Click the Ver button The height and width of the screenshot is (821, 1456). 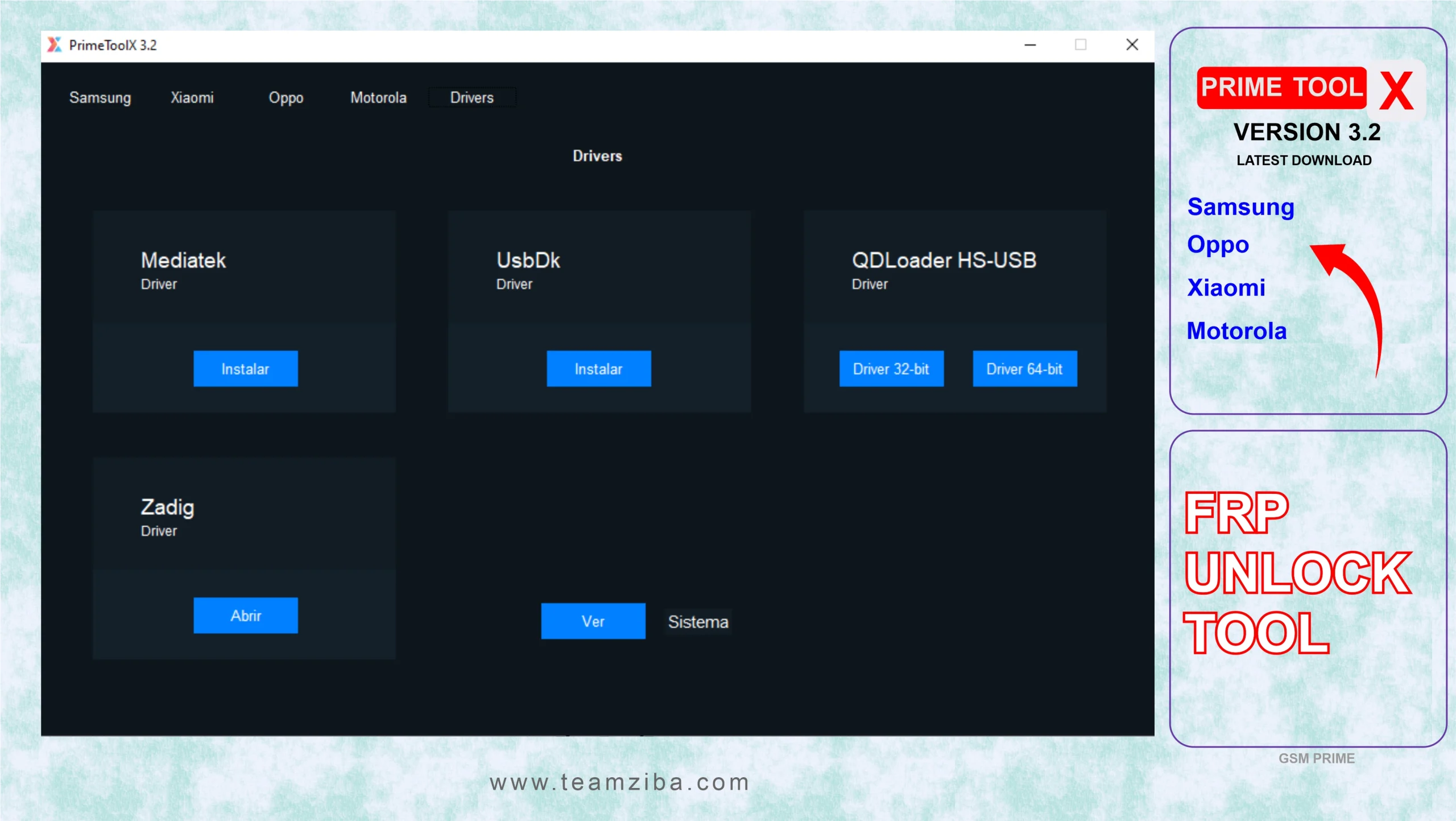pos(593,621)
